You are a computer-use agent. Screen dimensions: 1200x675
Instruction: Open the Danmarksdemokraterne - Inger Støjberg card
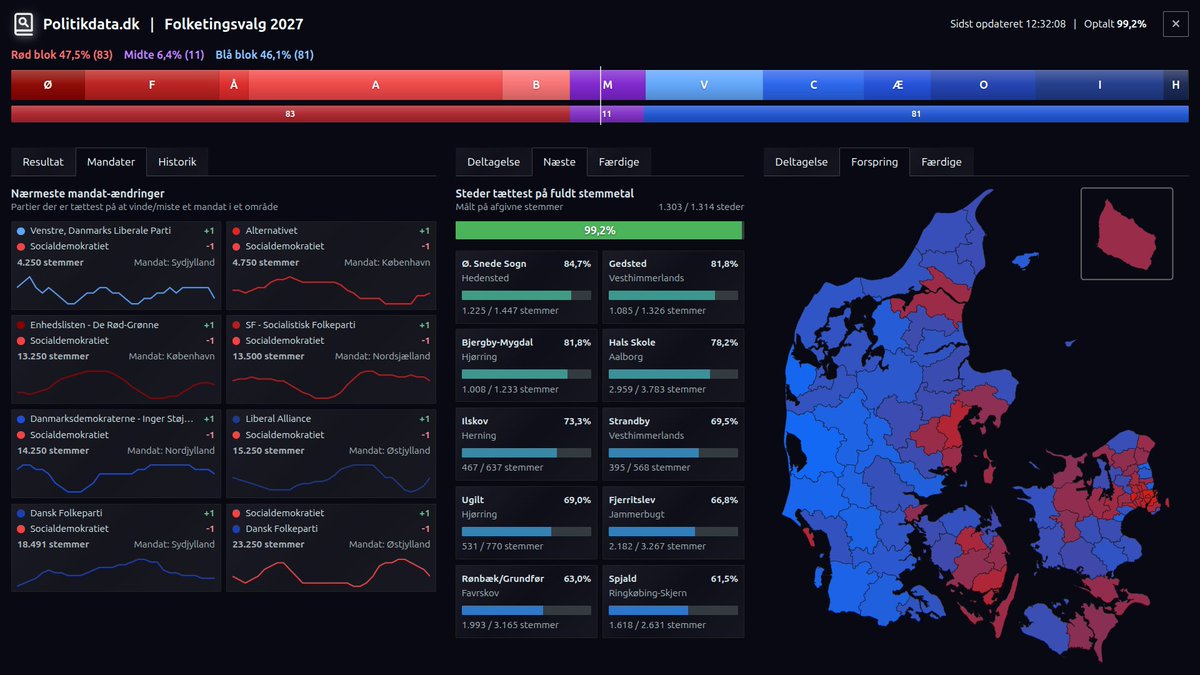(x=116, y=453)
